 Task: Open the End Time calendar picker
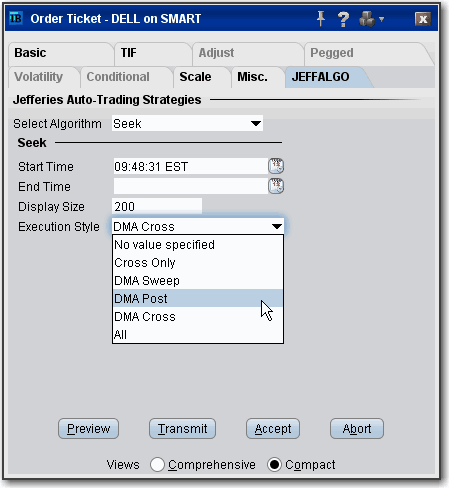click(x=276, y=186)
